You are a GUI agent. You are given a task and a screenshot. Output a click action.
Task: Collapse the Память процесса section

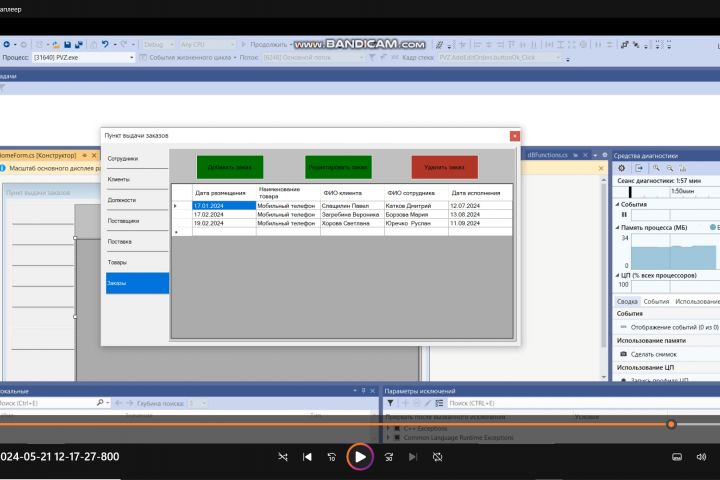tap(618, 227)
